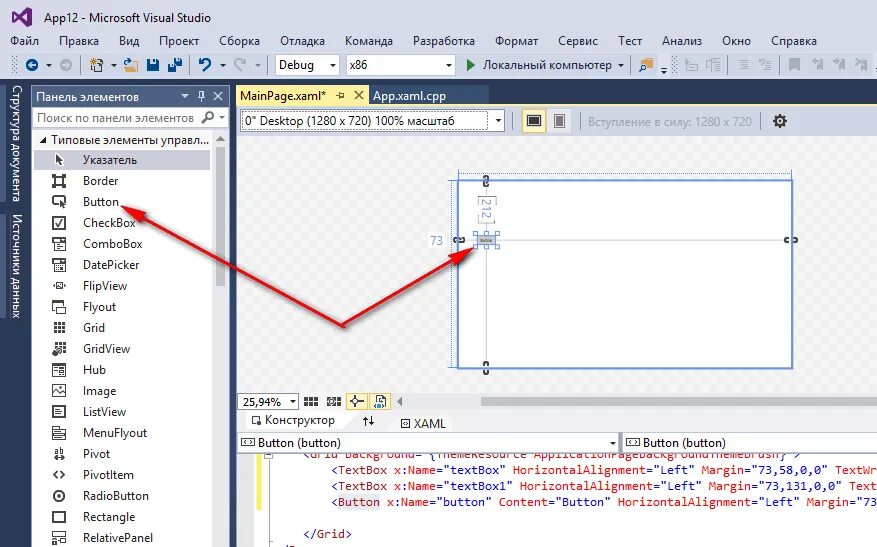The image size is (877, 547).
Task: Choose Grid control from the Toolbox
Action: (122, 328)
